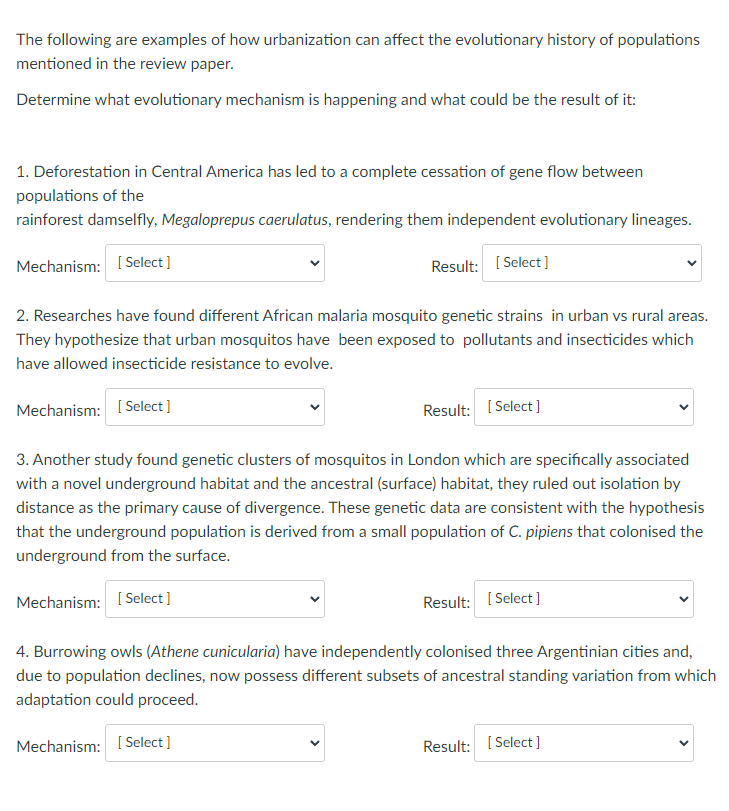Click the italic Athene cunicularia species name
The width and height of the screenshot is (729, 811).
click(213, 652)
